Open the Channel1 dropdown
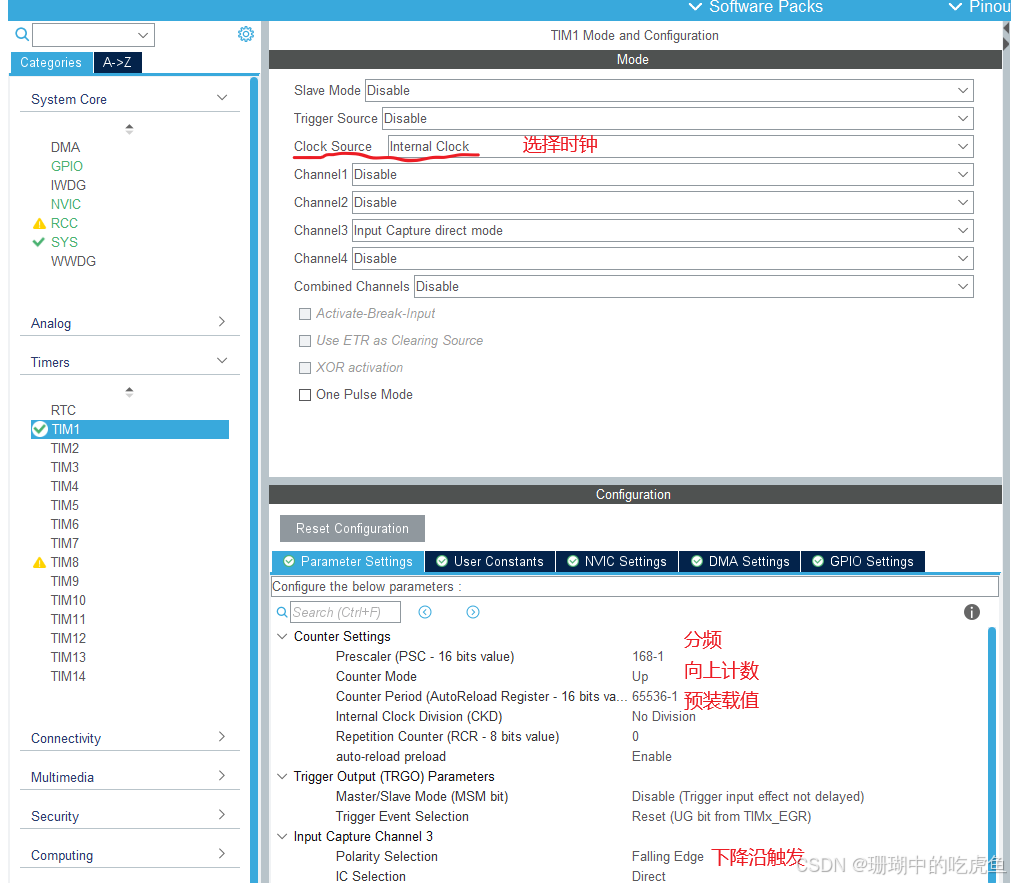1011x883 pixels. click(663, 175)
